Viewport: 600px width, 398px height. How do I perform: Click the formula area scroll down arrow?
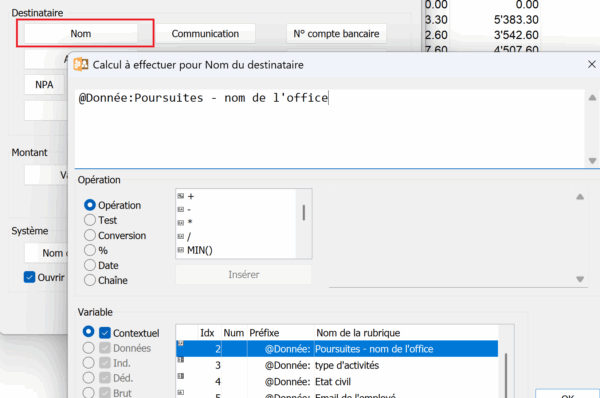pos(592,161)
